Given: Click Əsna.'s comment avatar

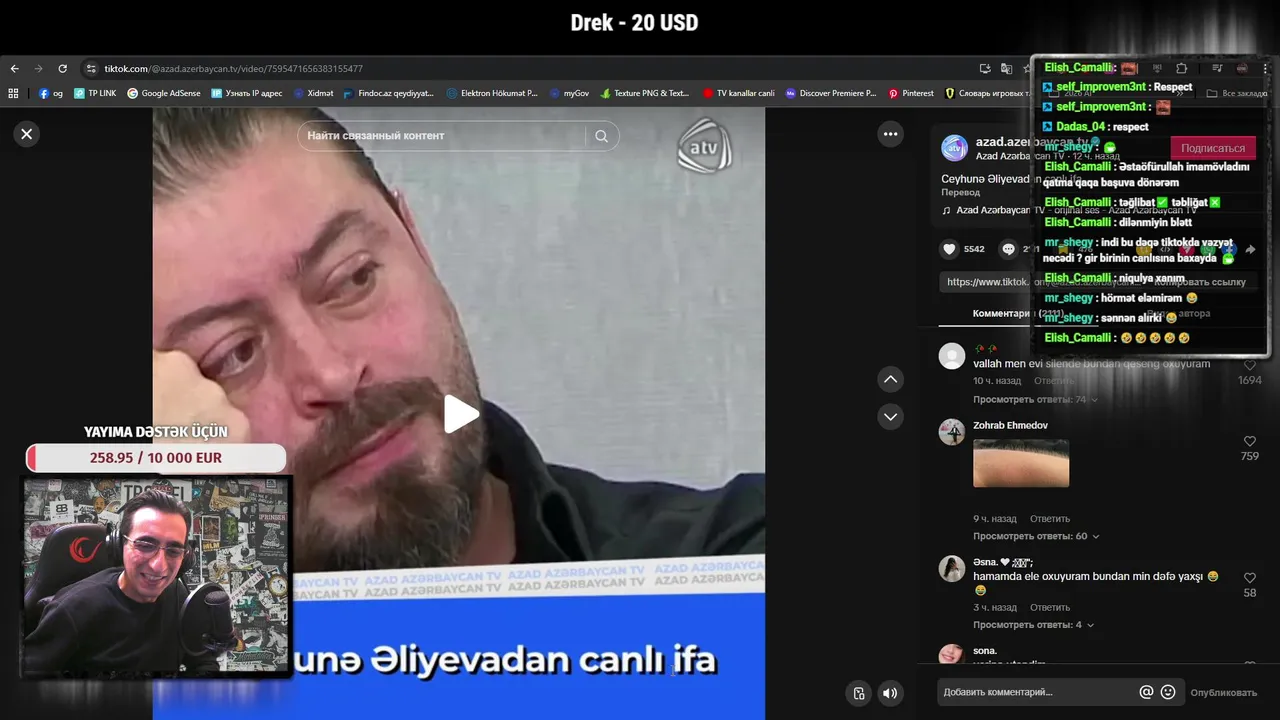Looking at the screenshot, I should pyautogui.click(x=952, y=569).
